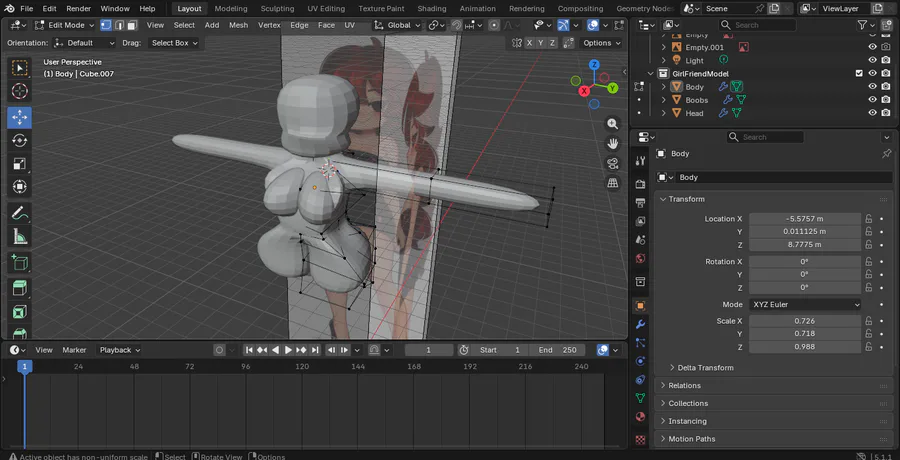Open the Playback popover in timeline
Viewport: 900px width, 460px height.
click(x=119, y=350)
